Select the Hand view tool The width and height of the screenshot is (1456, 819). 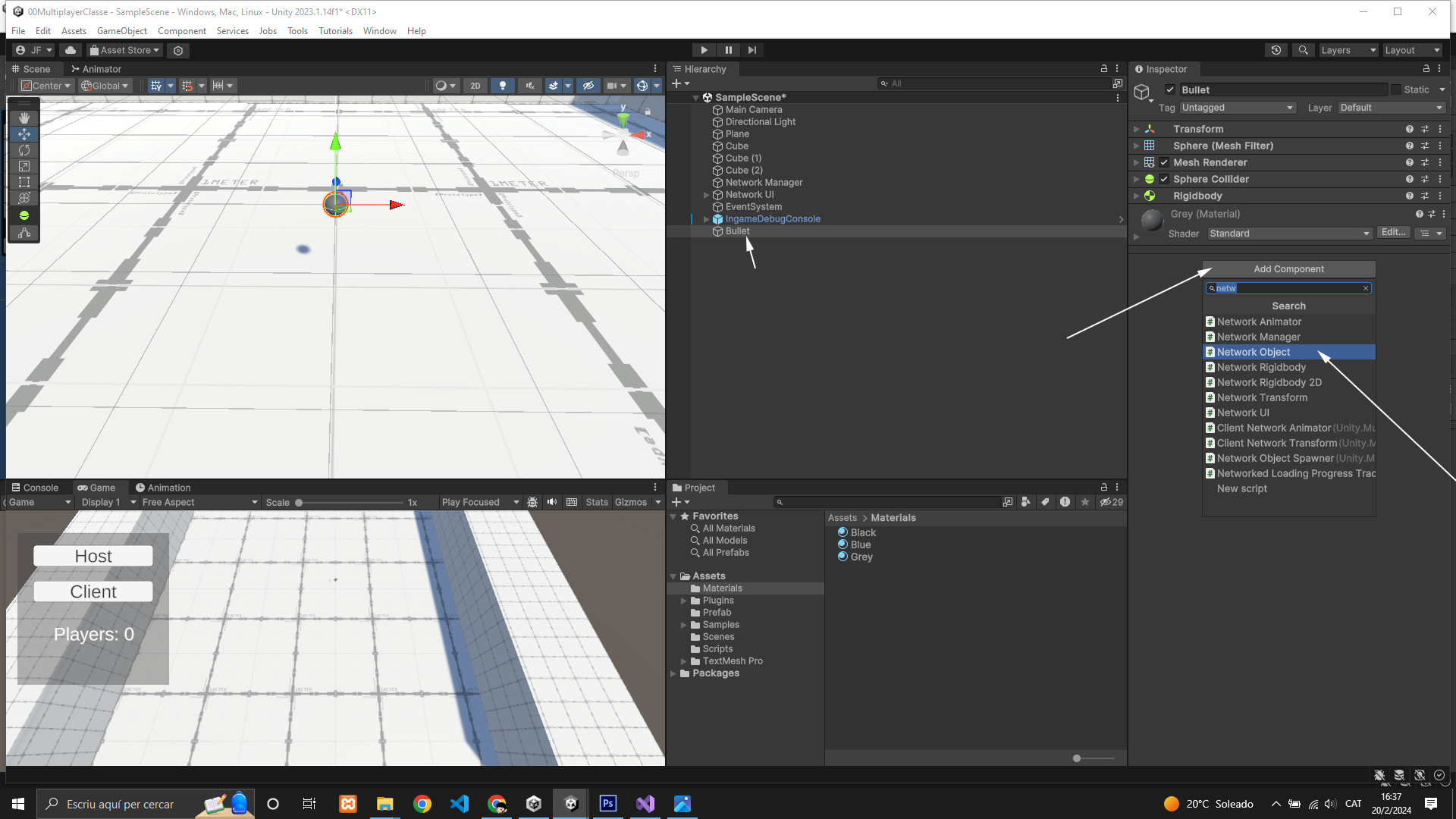[x=24, y=118]
